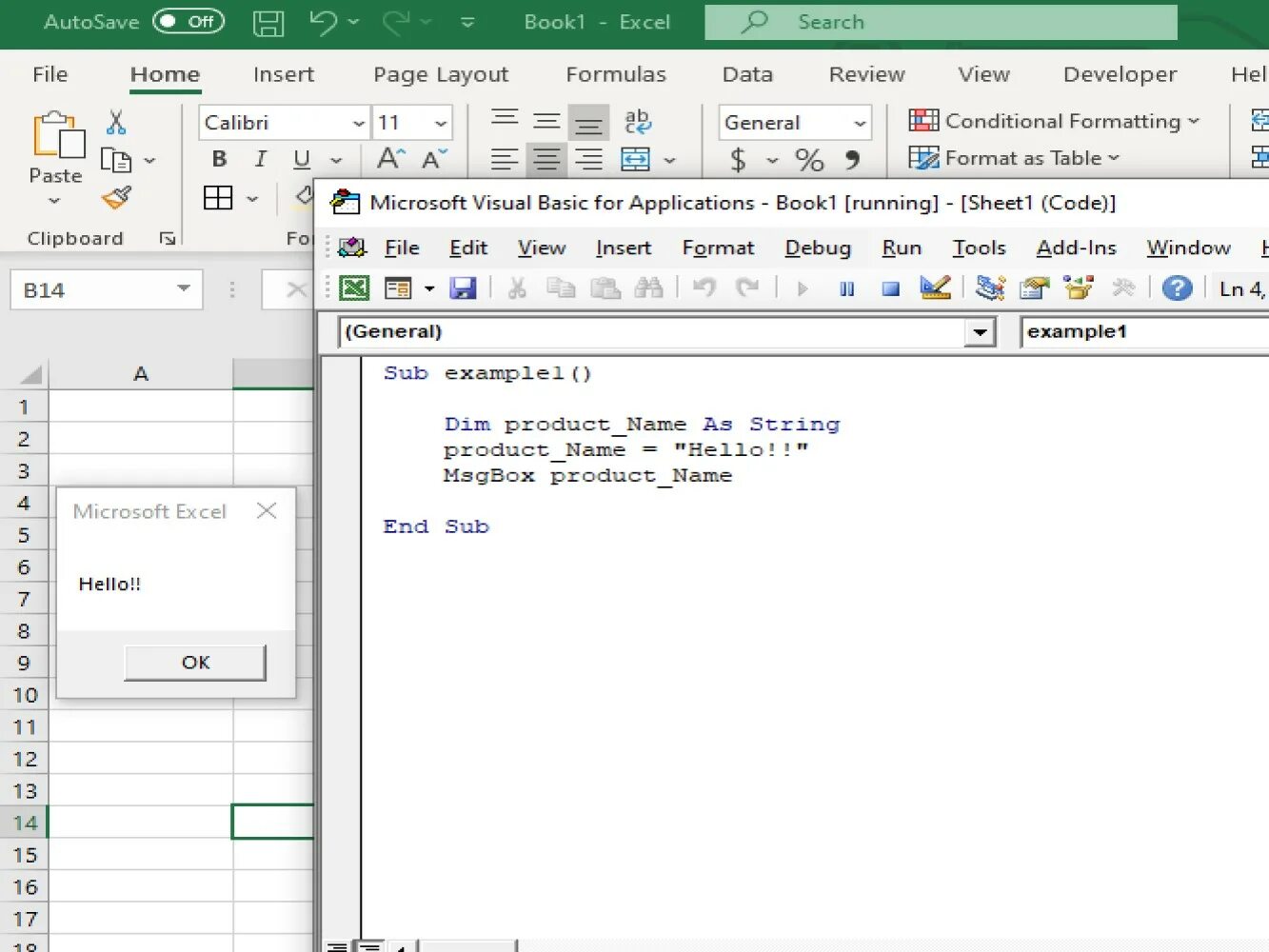The image size is (1269, 952).
Task: Click the Format Painter brush icon
Action: pos(116,198)
